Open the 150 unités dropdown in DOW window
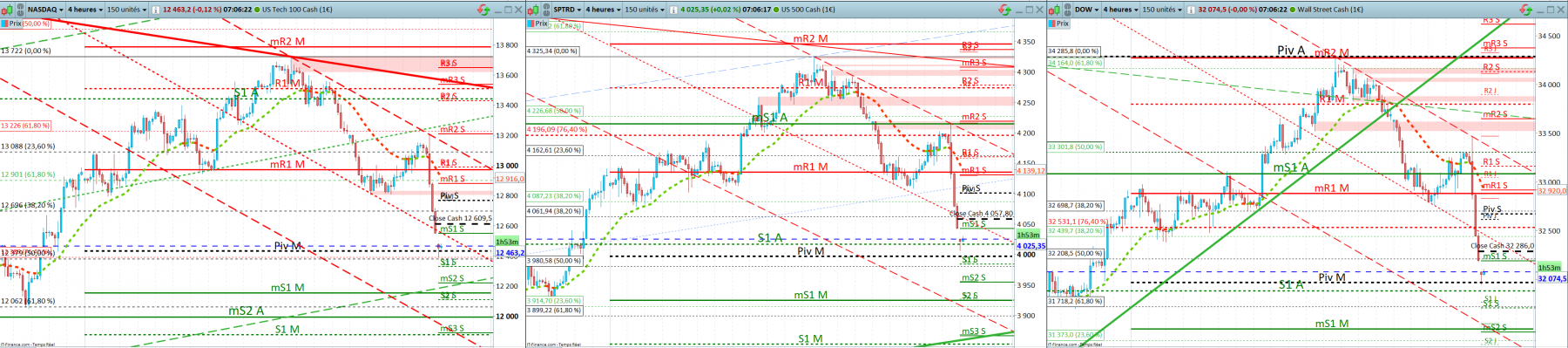Viewport: 1568px width, 348px height. 1162,10
